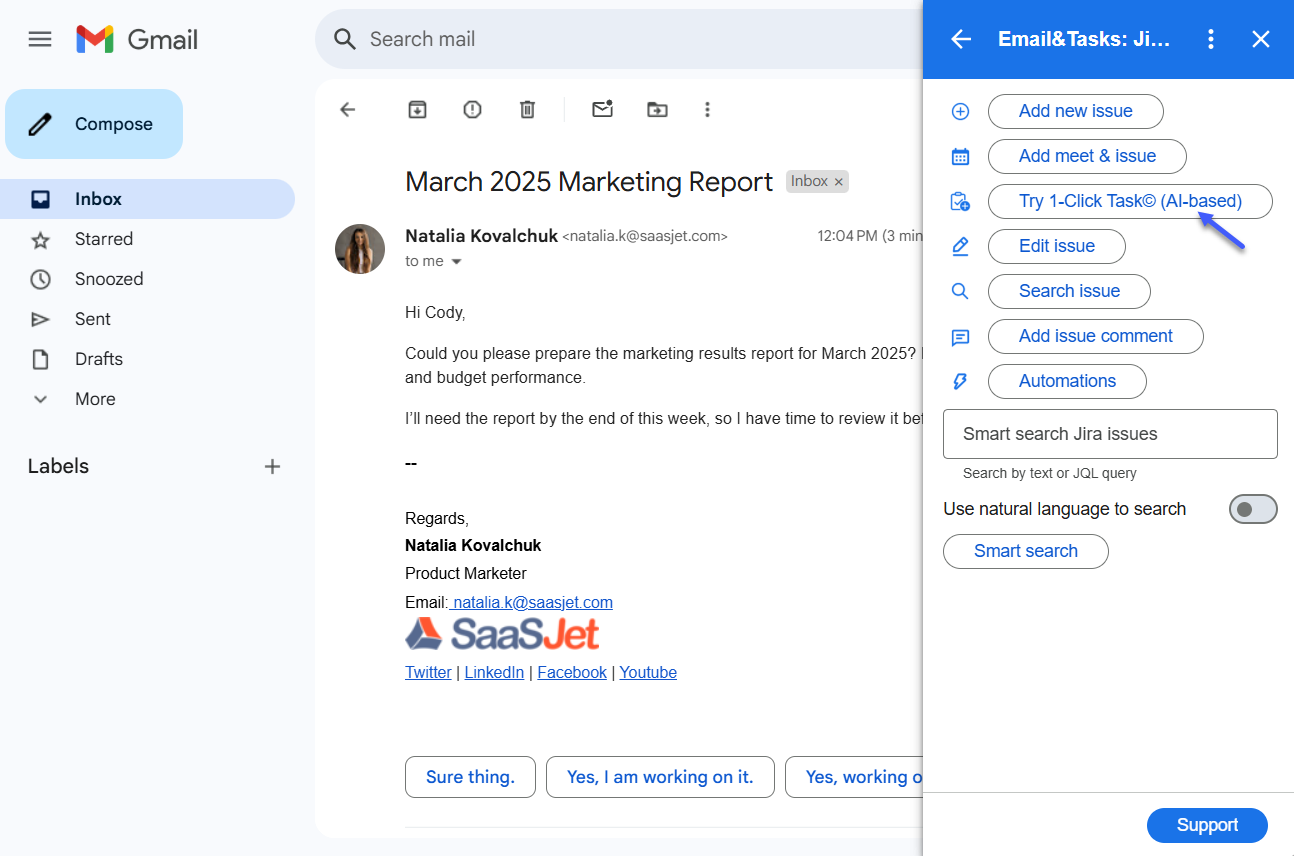The width and height of the screenshot is (1294, 856).
Task: Mark email as unread icon
Action: (602, 110)
